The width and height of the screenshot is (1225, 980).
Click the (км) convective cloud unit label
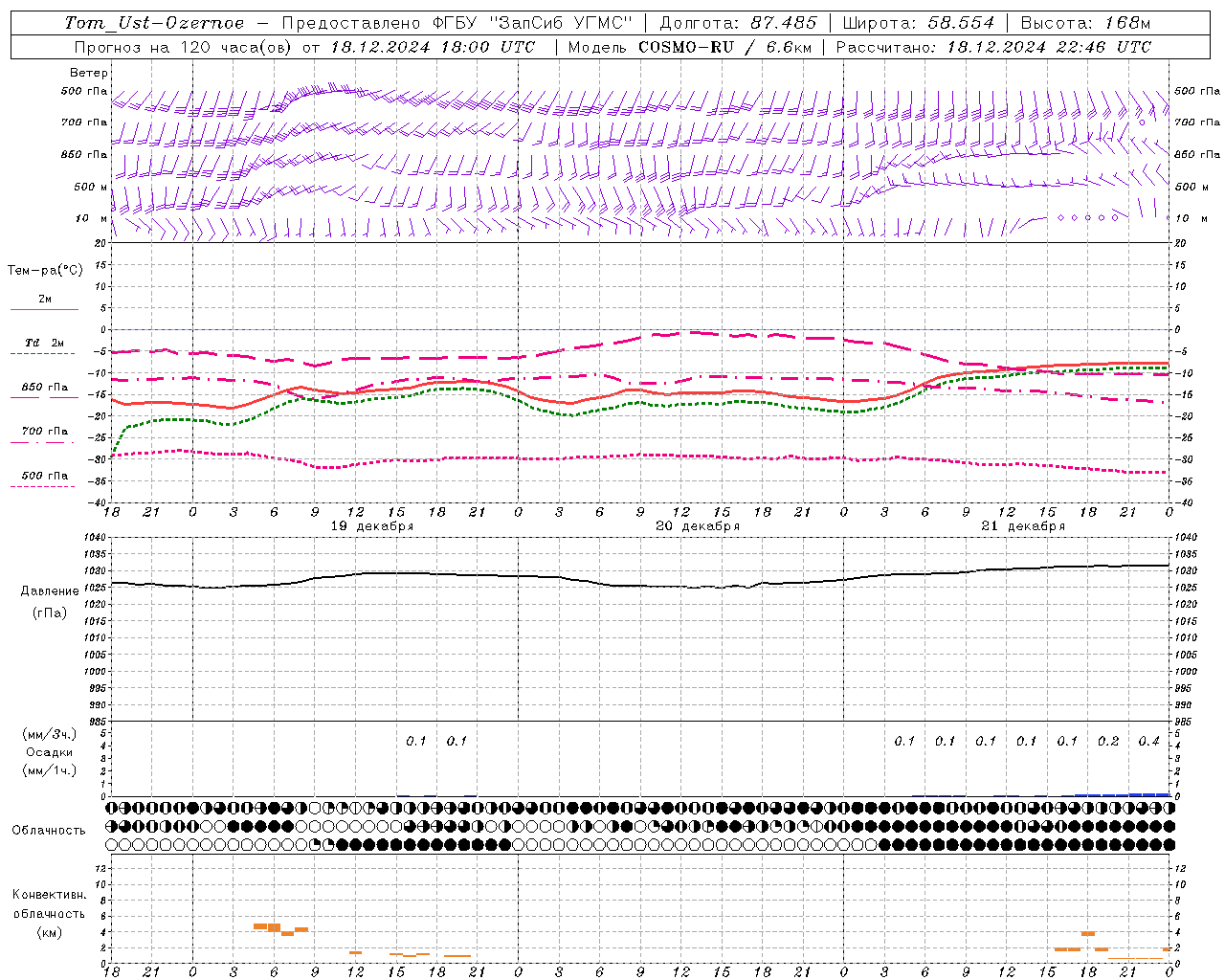(x=49, y=932)
